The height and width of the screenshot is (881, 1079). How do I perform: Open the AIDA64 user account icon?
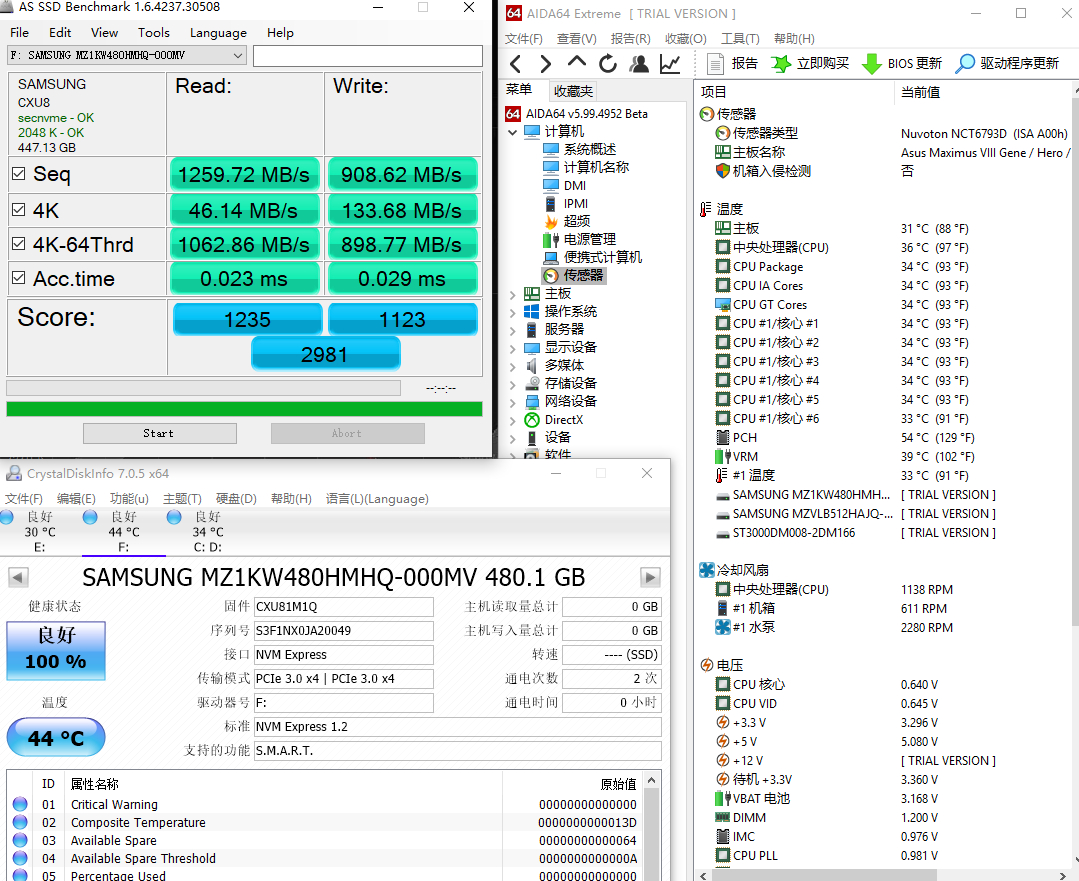pos(639,64)
